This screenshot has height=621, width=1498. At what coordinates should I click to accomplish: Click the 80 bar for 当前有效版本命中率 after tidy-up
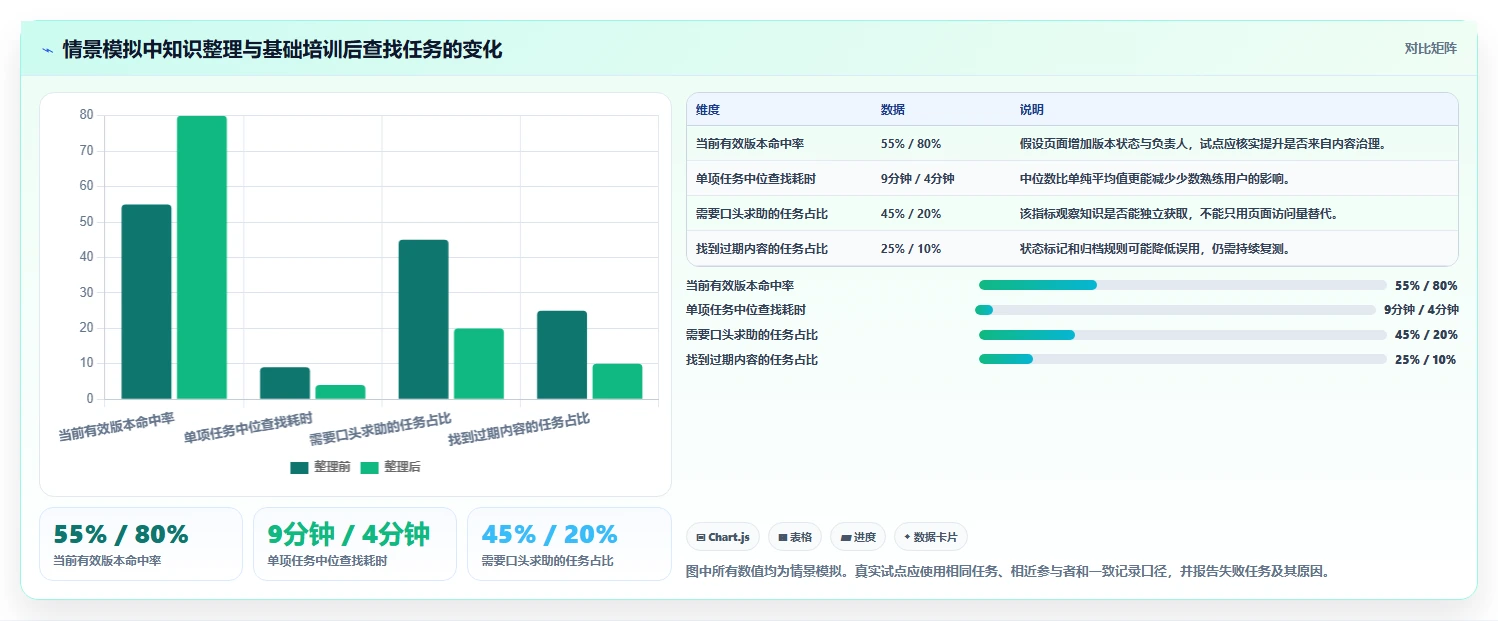pos(202,257)
